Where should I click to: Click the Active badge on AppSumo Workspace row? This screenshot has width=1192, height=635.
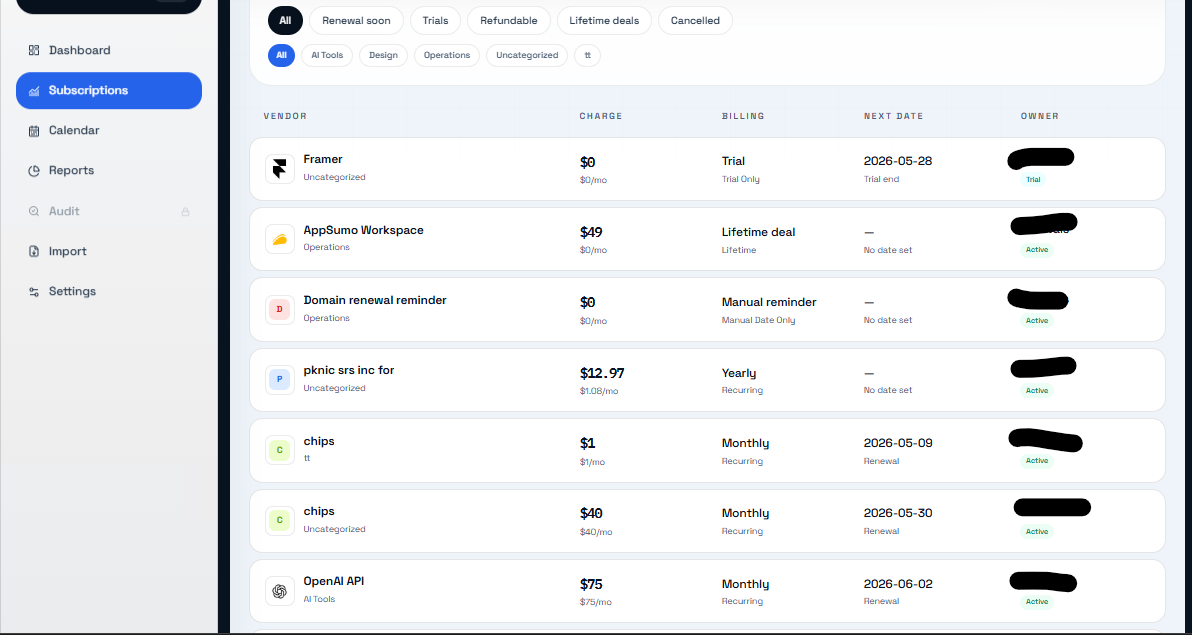(x=1037, y=250)
